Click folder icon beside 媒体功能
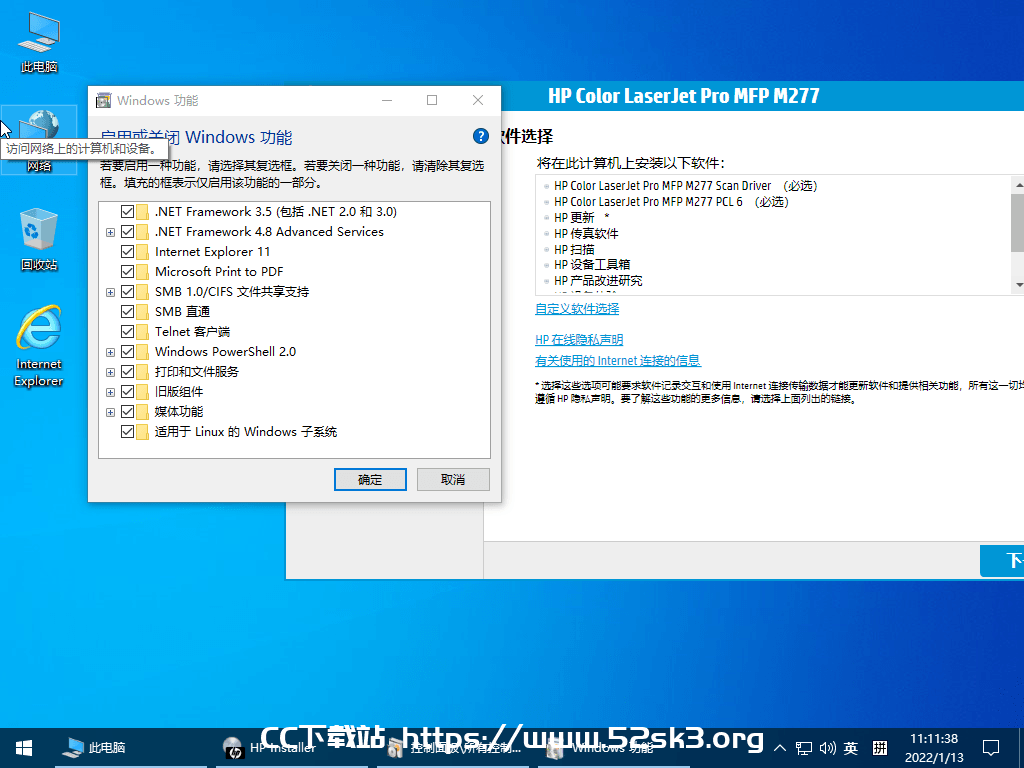 point(142,412)
